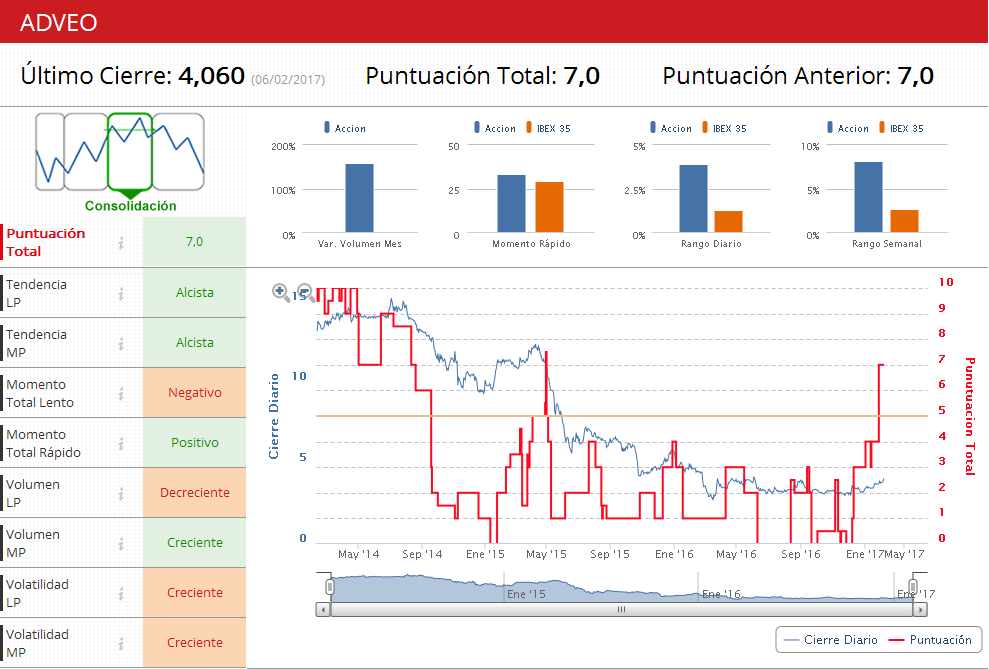The height and width of the screenshot is (669, 989).
Task: Toggle Cierre Diario series in chart legend
Action: pyautogui.click(x=830, y=640)
